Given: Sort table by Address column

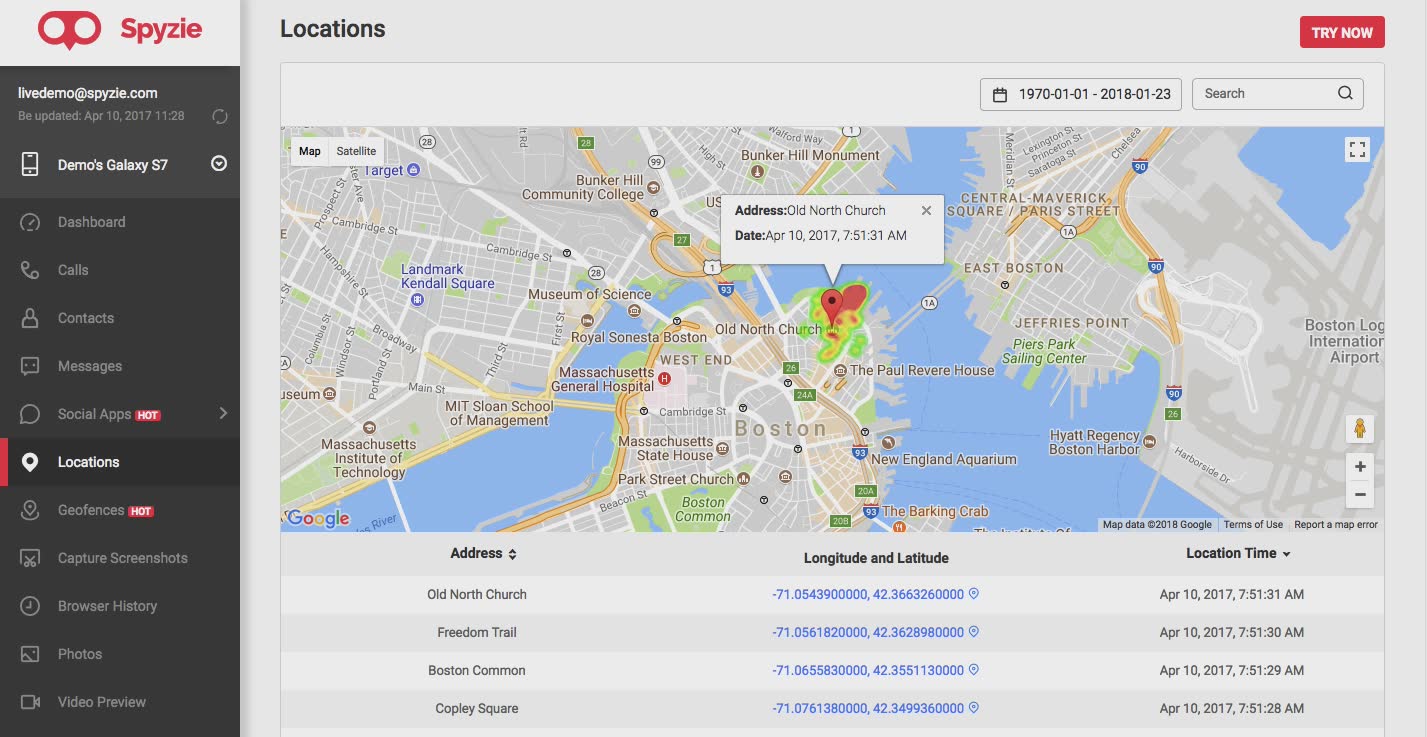Looking at the screenshot, I should point(483,553).
